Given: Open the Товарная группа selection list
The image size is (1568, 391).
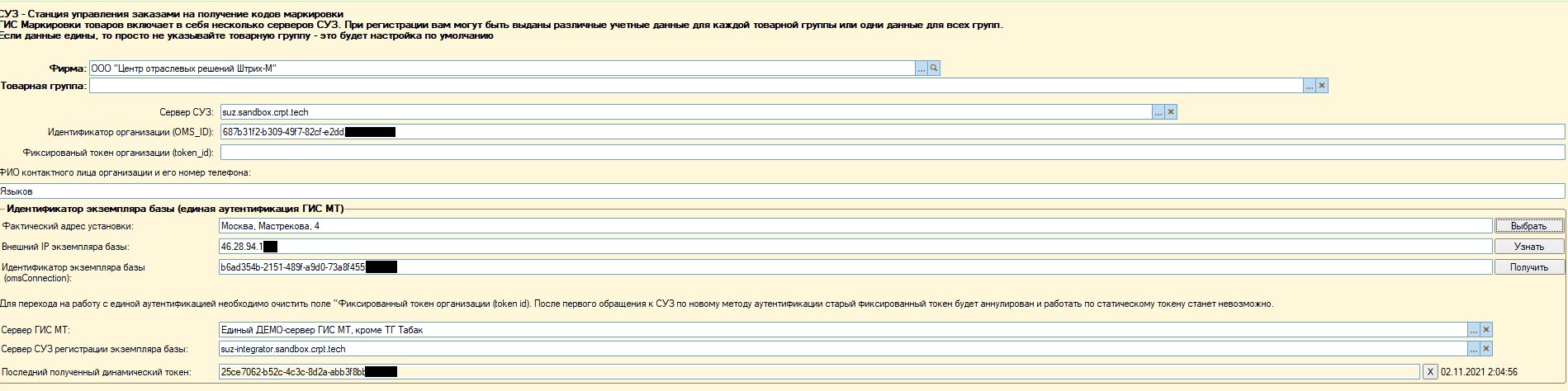Looking at the screenshot, I should [x=1309, y=86].
